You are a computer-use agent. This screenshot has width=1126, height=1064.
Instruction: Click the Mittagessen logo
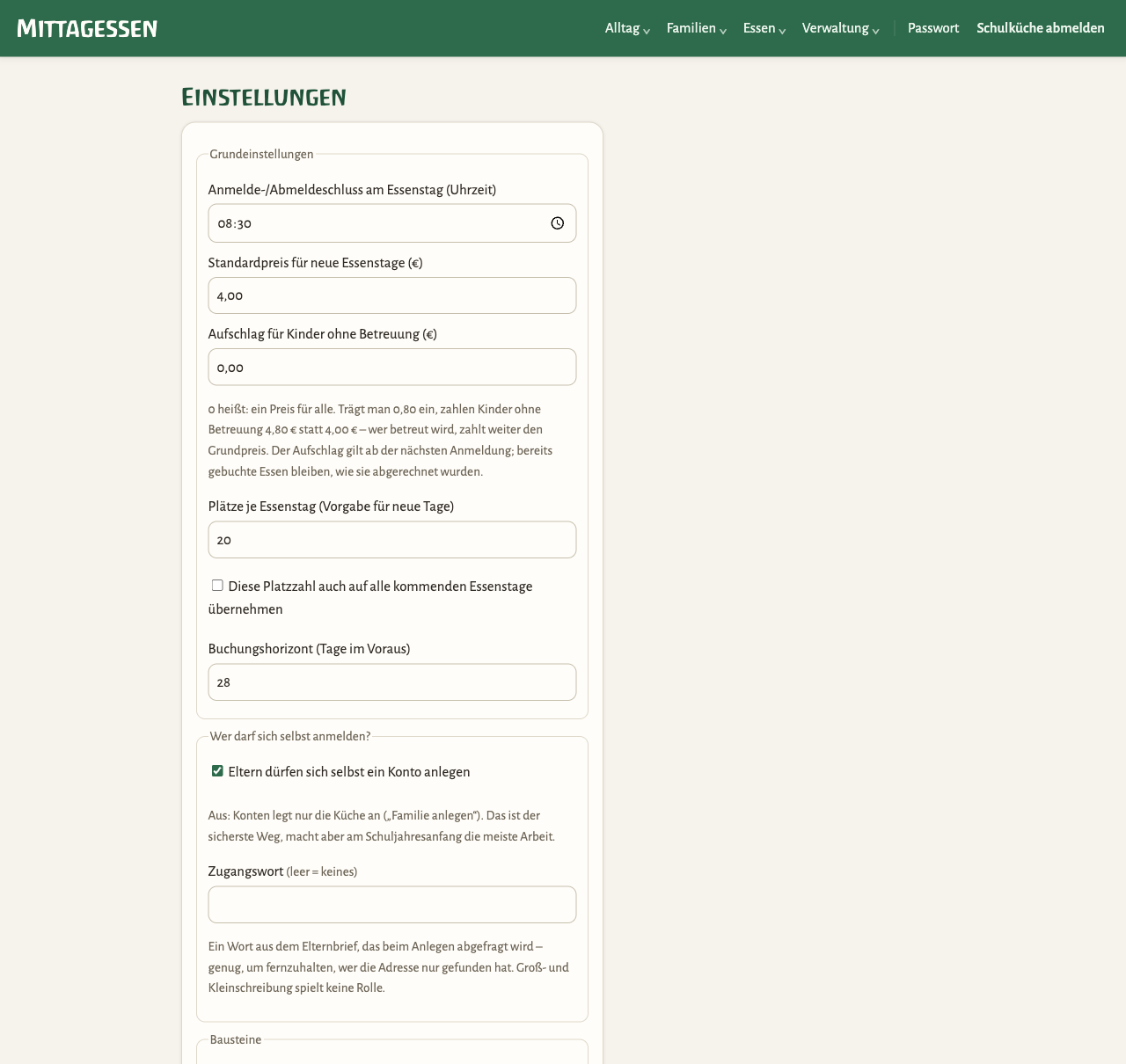point(87,28)
